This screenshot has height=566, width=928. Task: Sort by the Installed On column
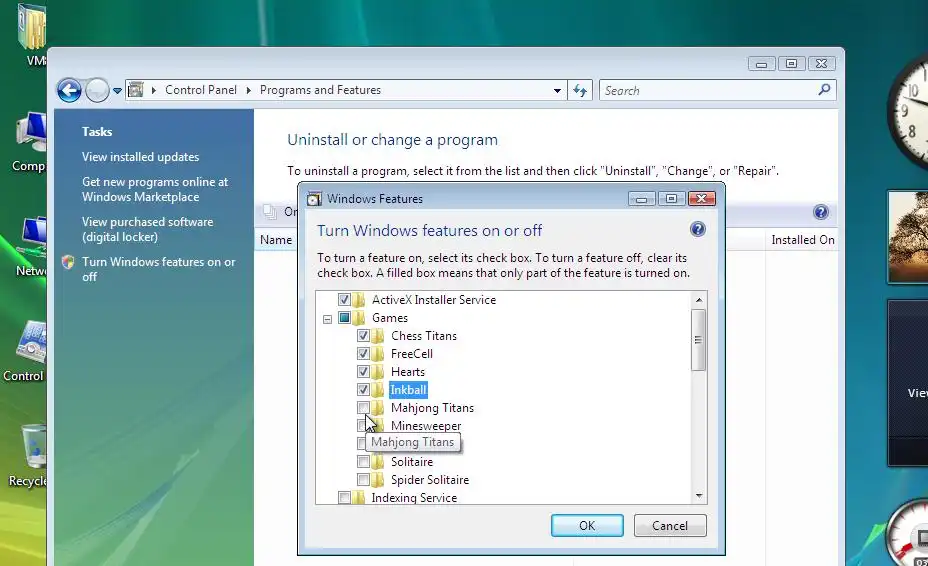click(803, 240)
